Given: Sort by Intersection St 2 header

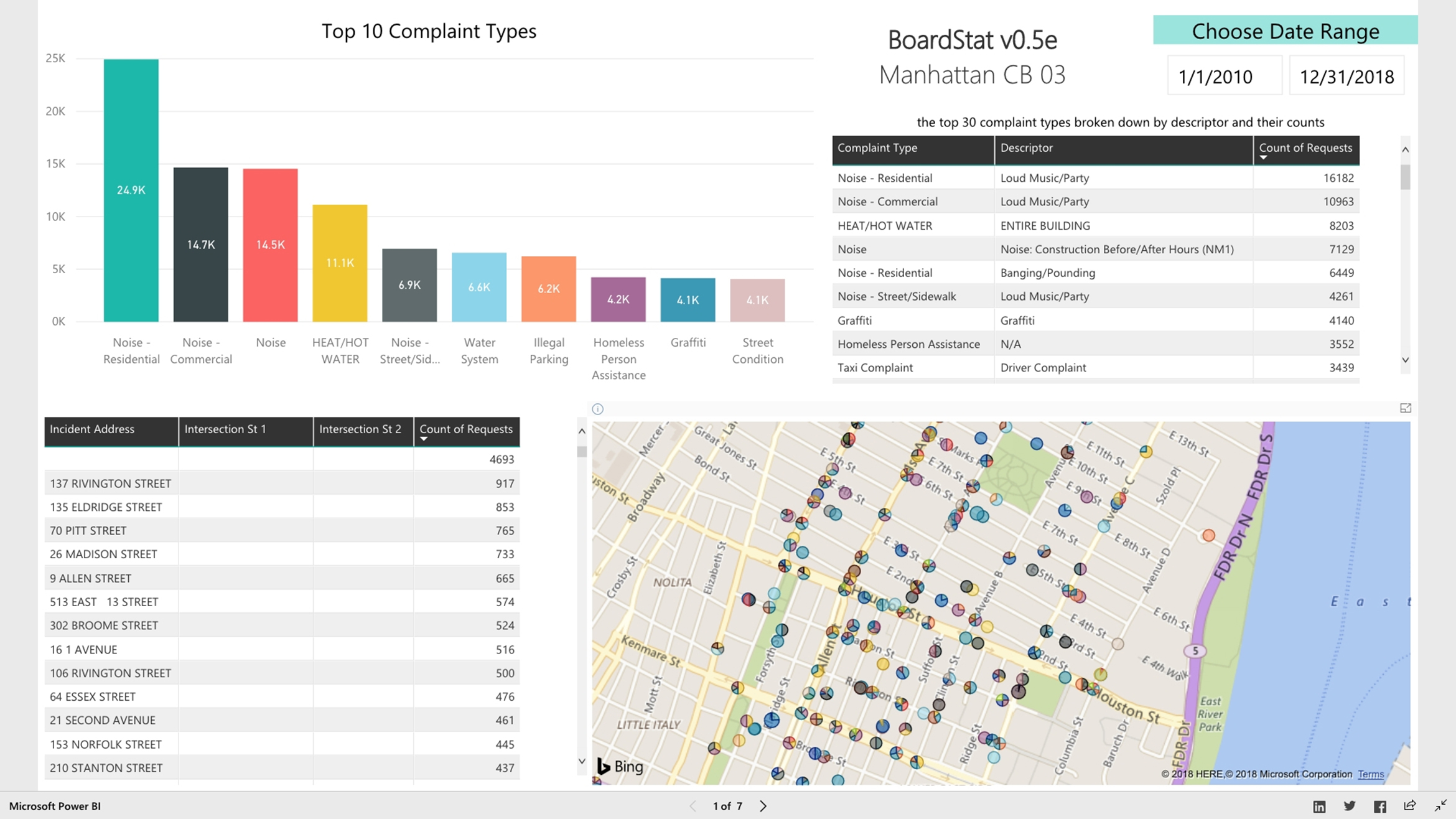Looking at the screenshot, I should (x=363, y=431).
